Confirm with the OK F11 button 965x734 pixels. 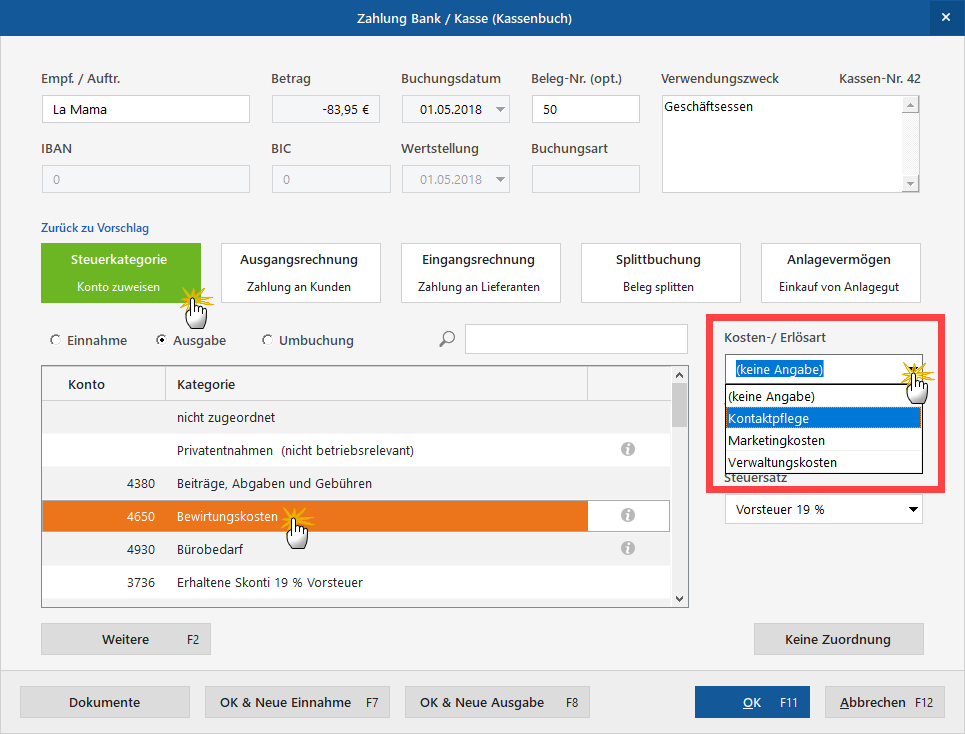click(752, 702)
